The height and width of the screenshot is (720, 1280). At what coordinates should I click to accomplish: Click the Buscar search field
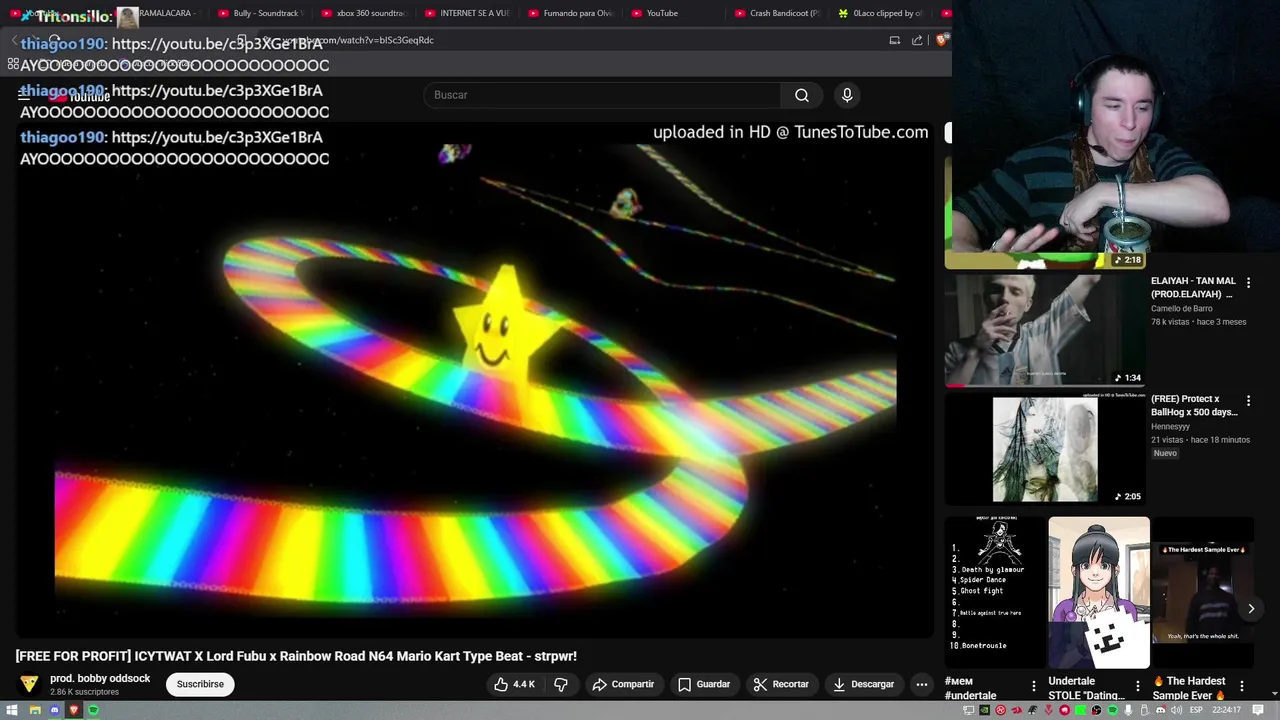(x=603, y=95)
